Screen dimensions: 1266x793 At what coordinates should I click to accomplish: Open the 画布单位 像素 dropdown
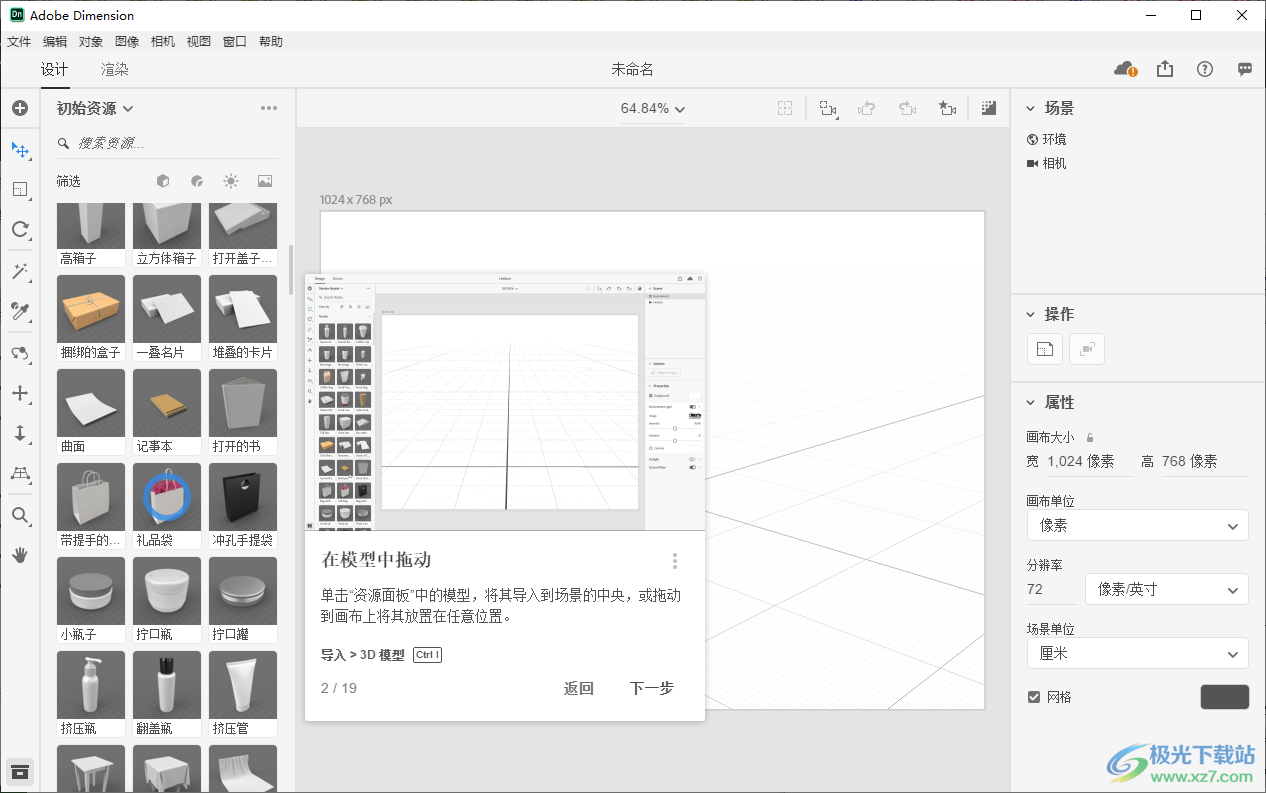click(1138, 525)
